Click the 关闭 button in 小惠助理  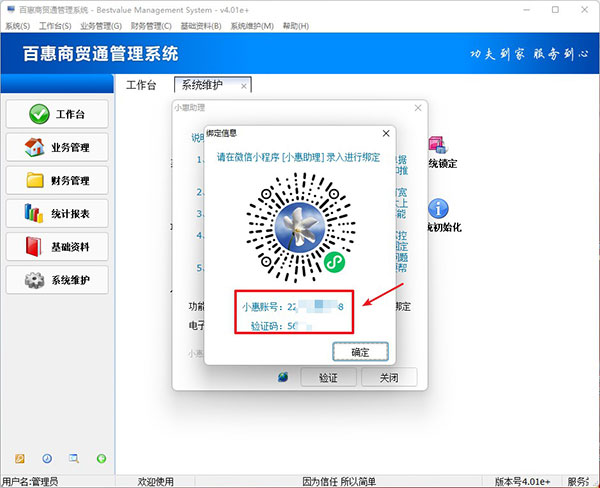389,378
